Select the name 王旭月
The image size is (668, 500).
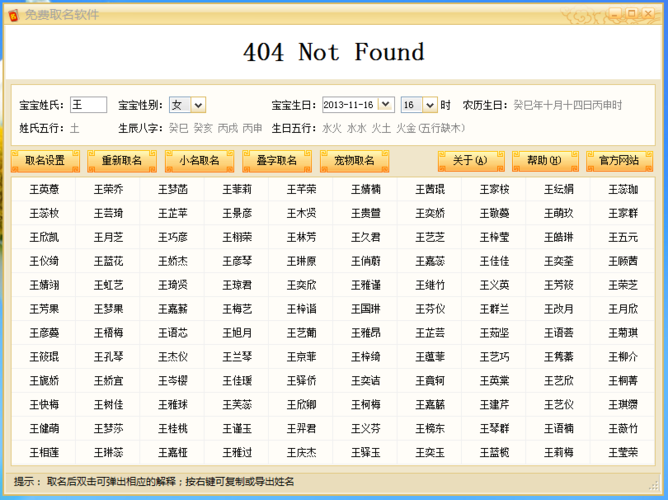tap(237, 333)
